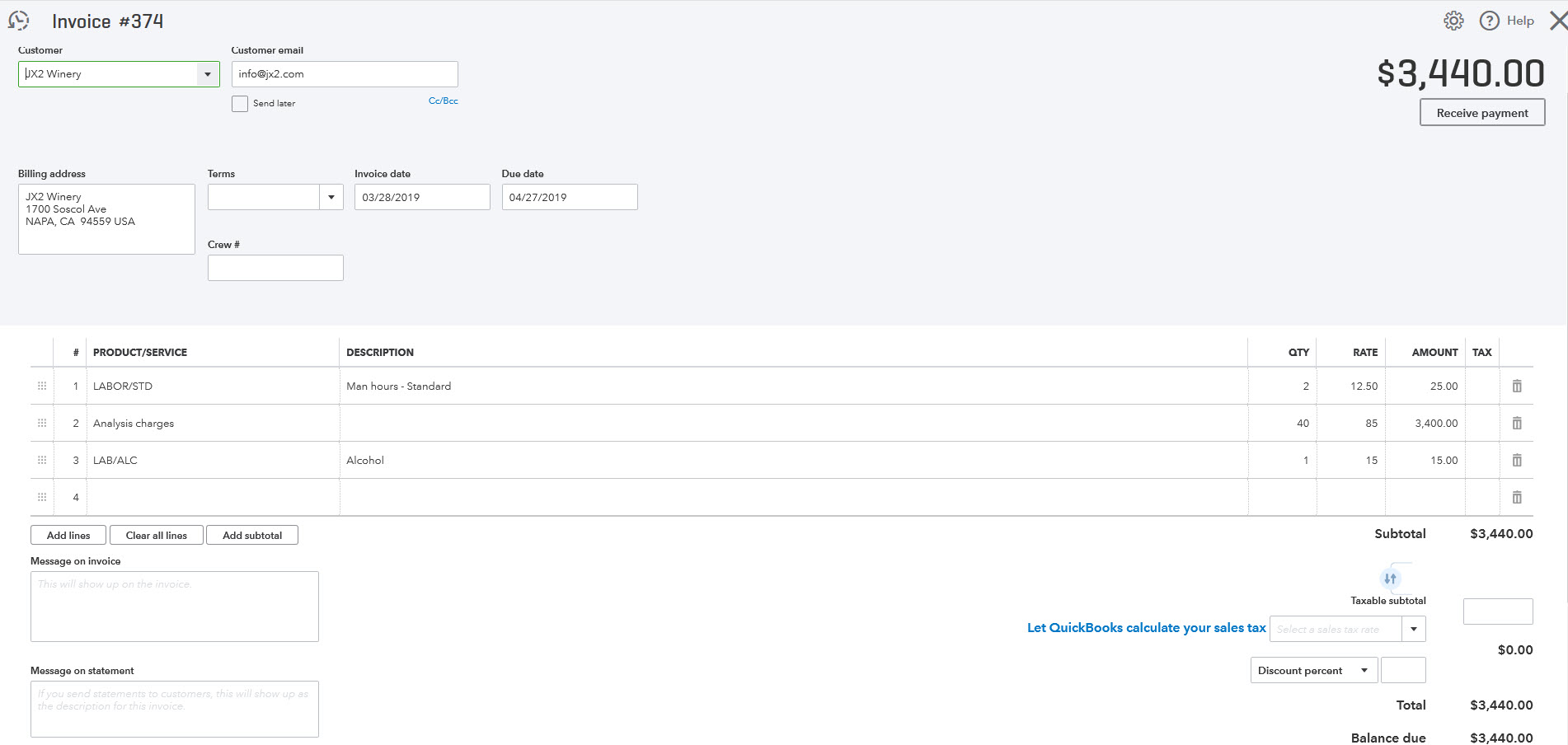Viewport: 1568px width, 745px height.
Task: Click the Customer name field
Action: (107, 74)
